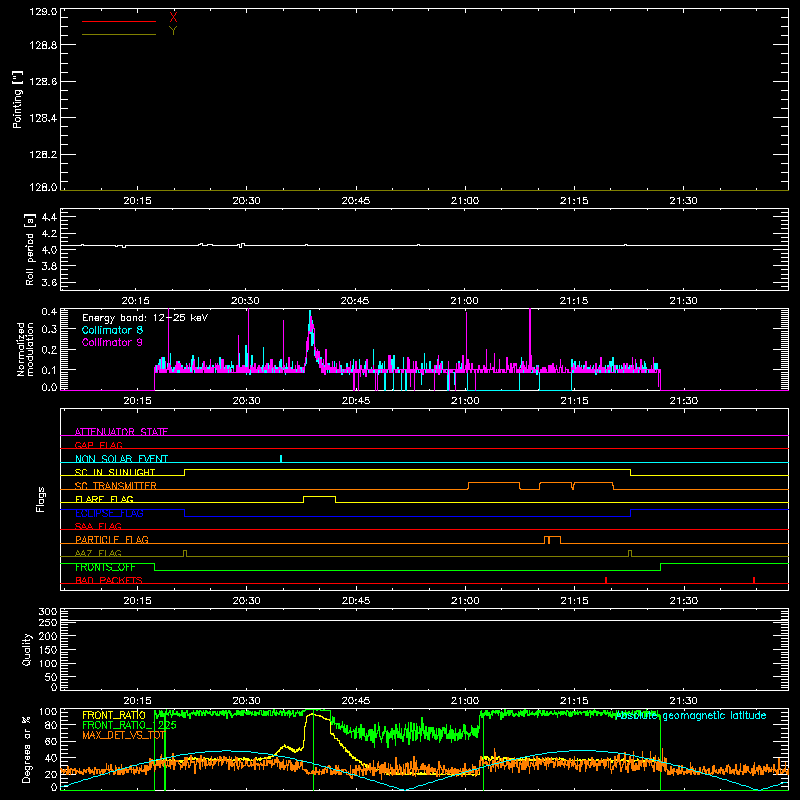Viewport: 800px width, 800px height.
Task: Click the SAA_FLAG label
Action: point(98,526)
